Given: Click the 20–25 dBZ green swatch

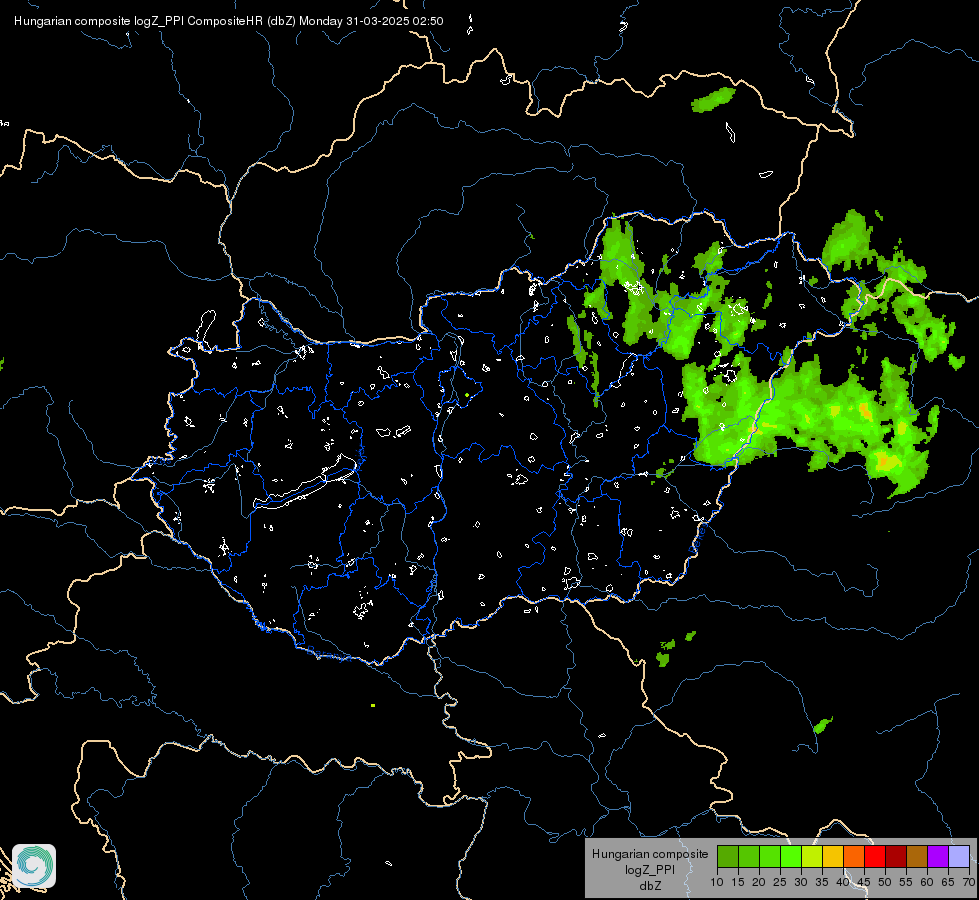Looking at the screenshot, I should [770, 856].
